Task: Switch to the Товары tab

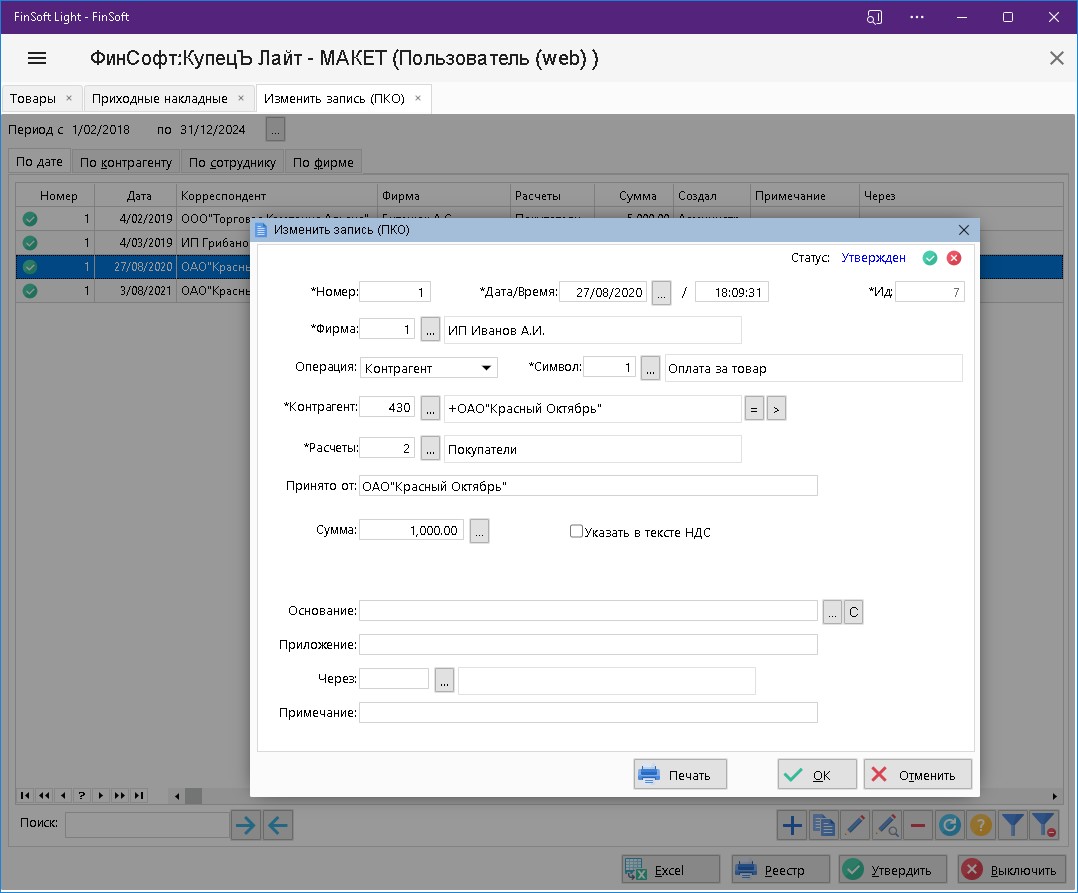Action: click(x=33, y=98)
